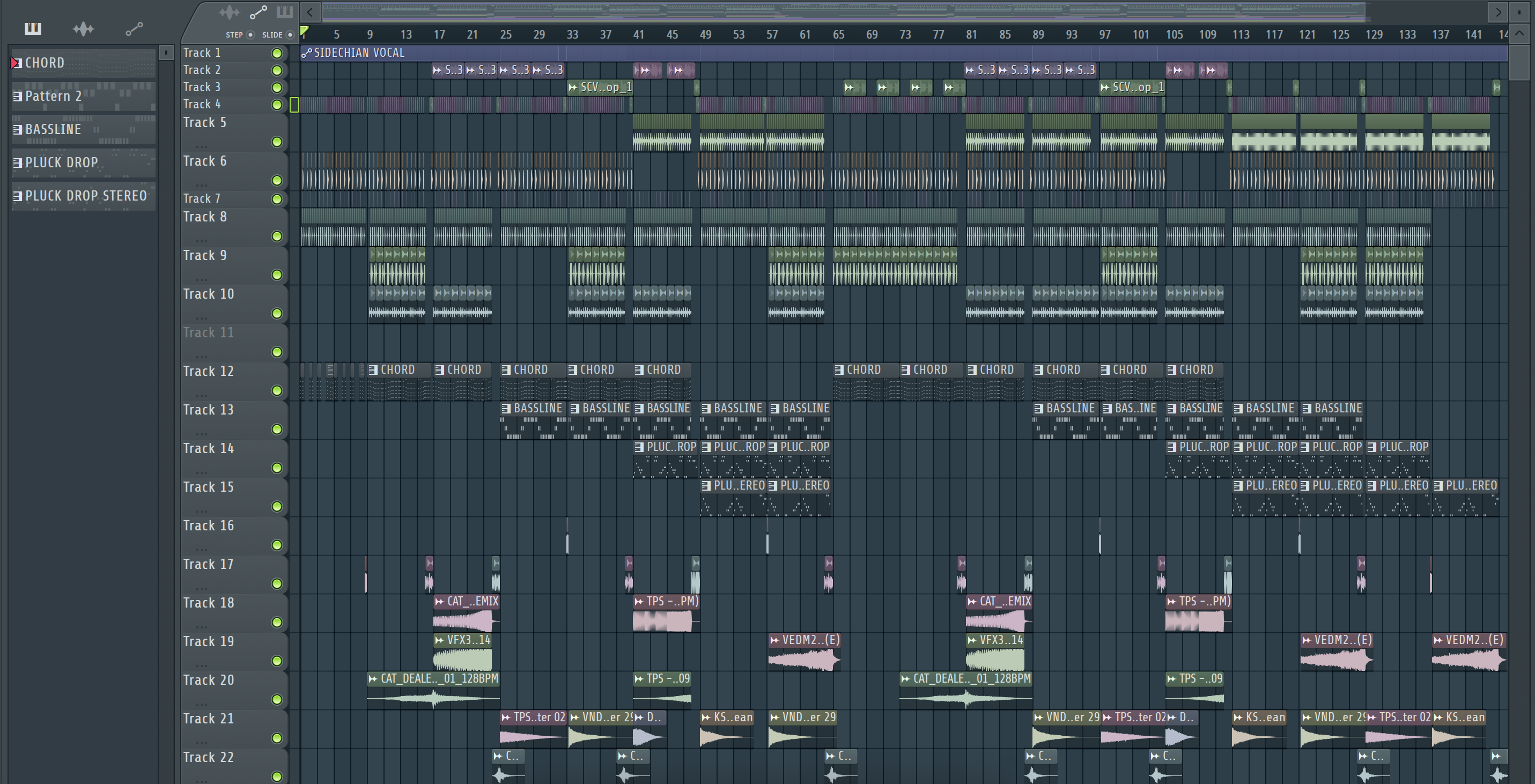Mute Track 13 with its green LED
Image resolution: width=1535 pixels, height=784 pixels.
click(277, 429)
